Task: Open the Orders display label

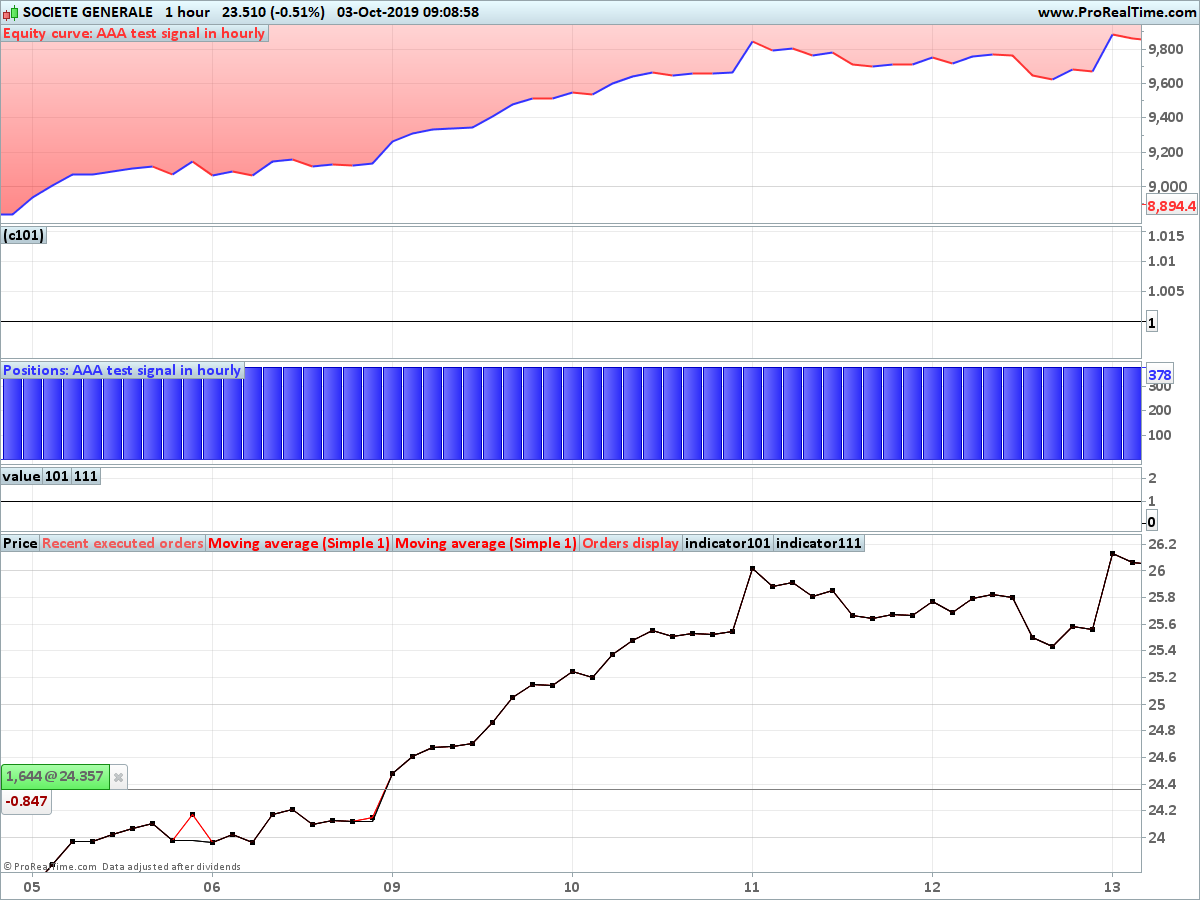Action: click(x=630, y=543)
